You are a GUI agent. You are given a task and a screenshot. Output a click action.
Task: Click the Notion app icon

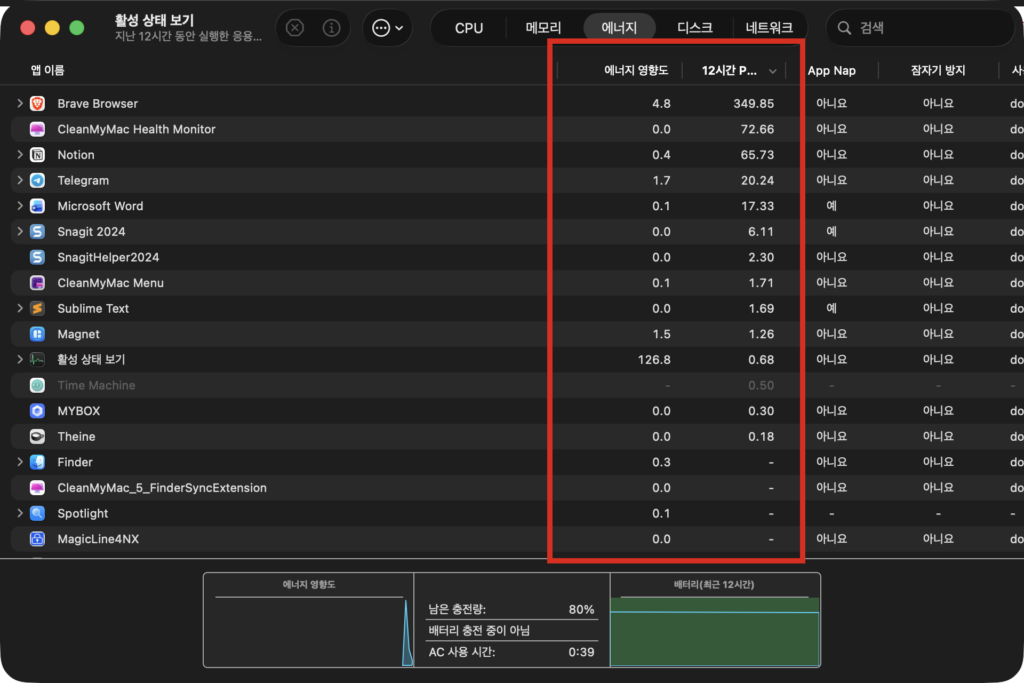[37, 155]
